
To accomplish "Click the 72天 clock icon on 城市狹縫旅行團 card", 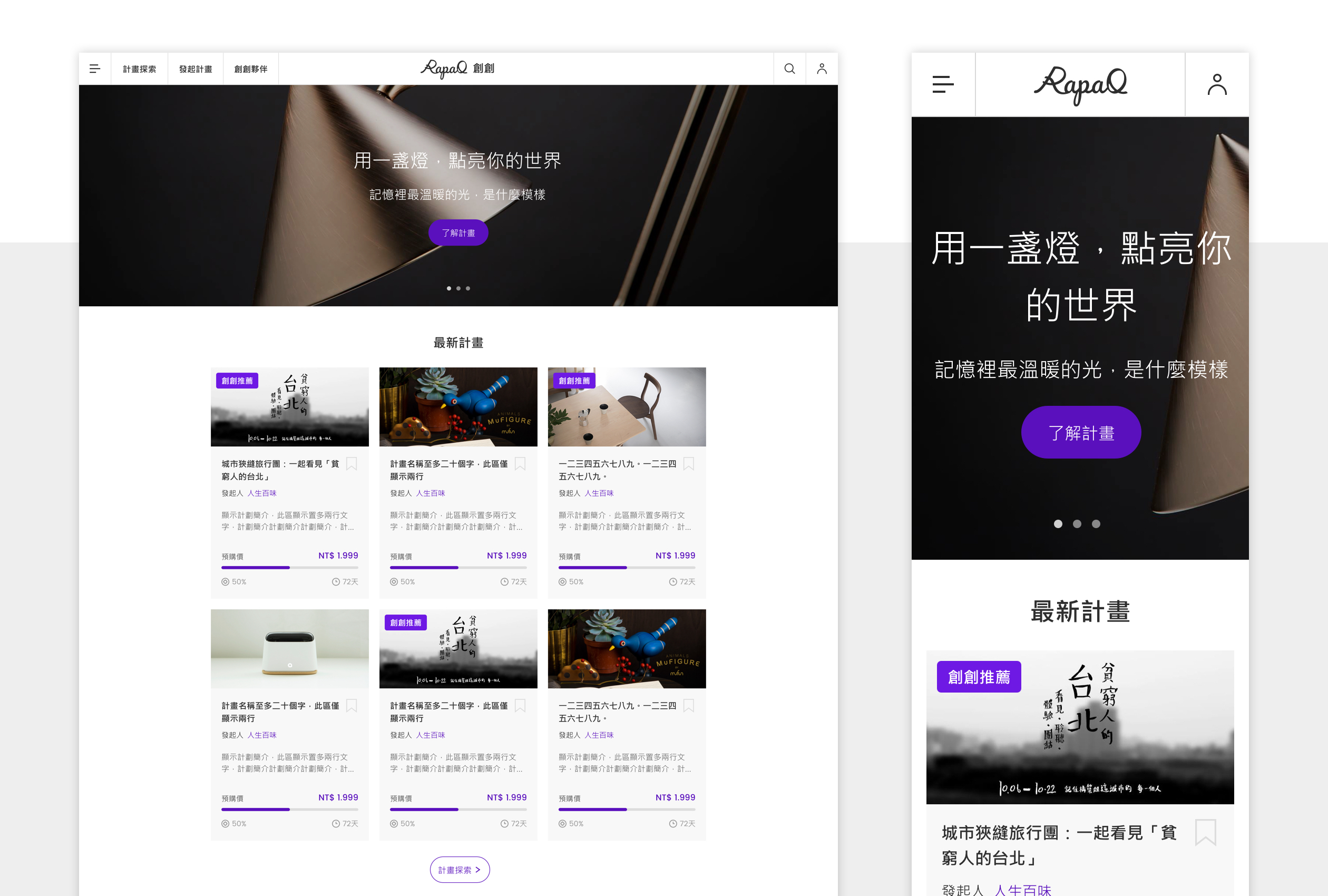I will pyautogui.click(x=336, y=582).
